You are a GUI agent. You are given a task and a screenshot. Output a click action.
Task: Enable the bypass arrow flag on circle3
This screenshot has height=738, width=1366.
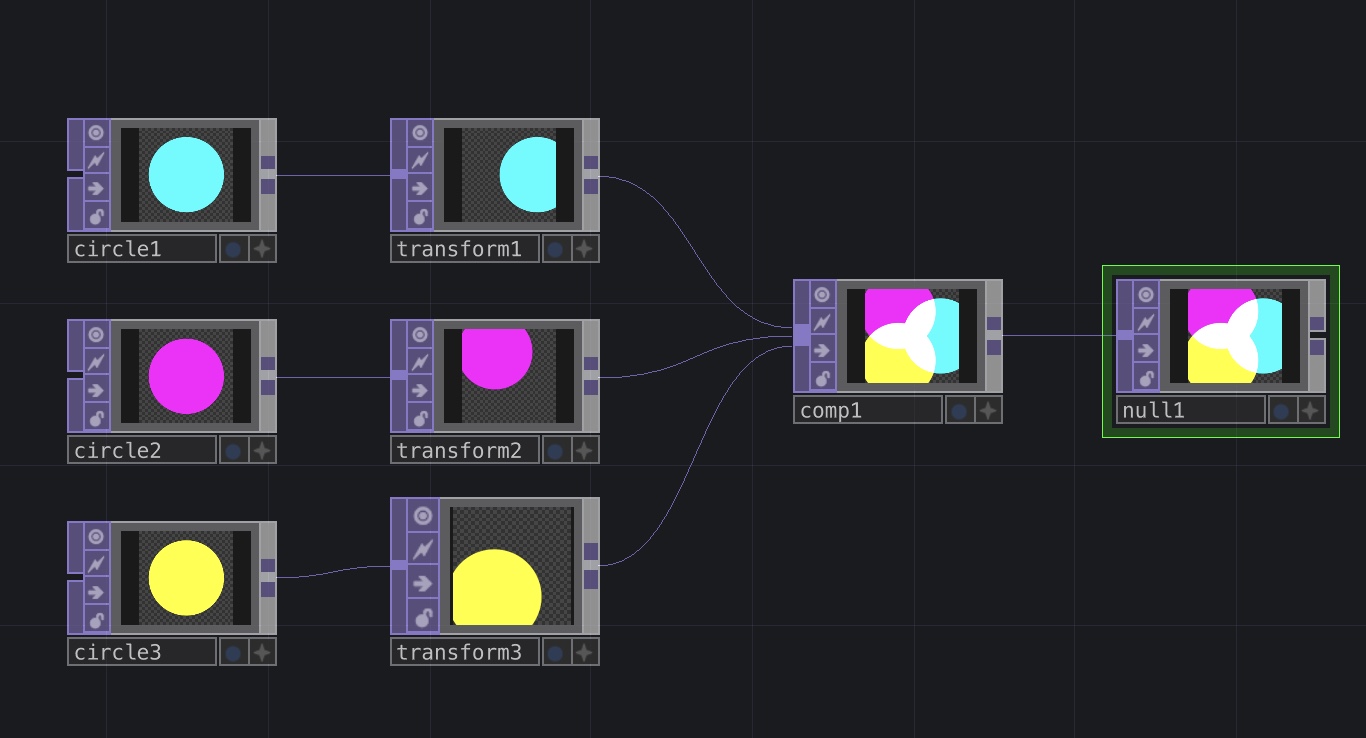tap(97, 592)
